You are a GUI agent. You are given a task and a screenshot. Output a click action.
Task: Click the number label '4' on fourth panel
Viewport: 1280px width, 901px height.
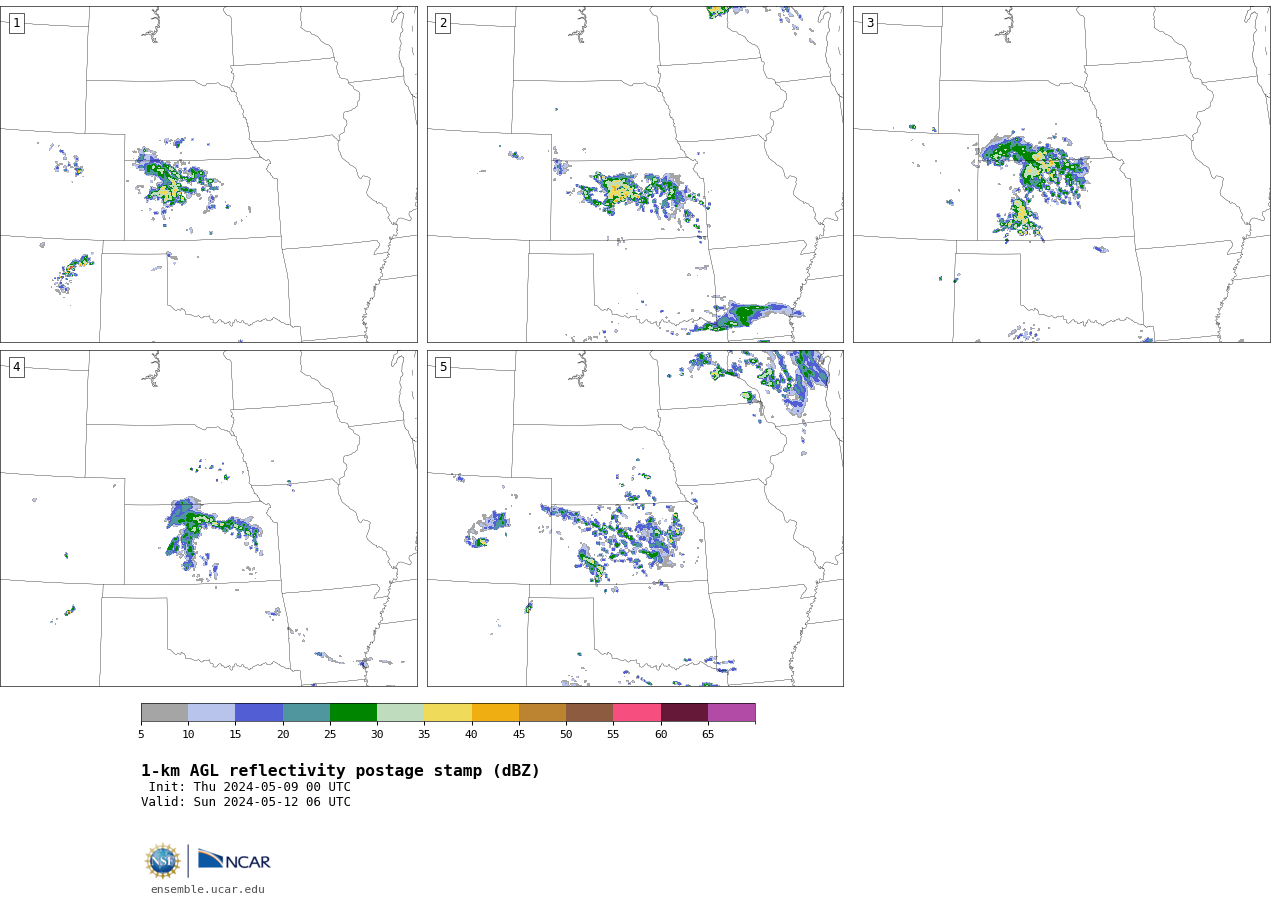point(16,367)
